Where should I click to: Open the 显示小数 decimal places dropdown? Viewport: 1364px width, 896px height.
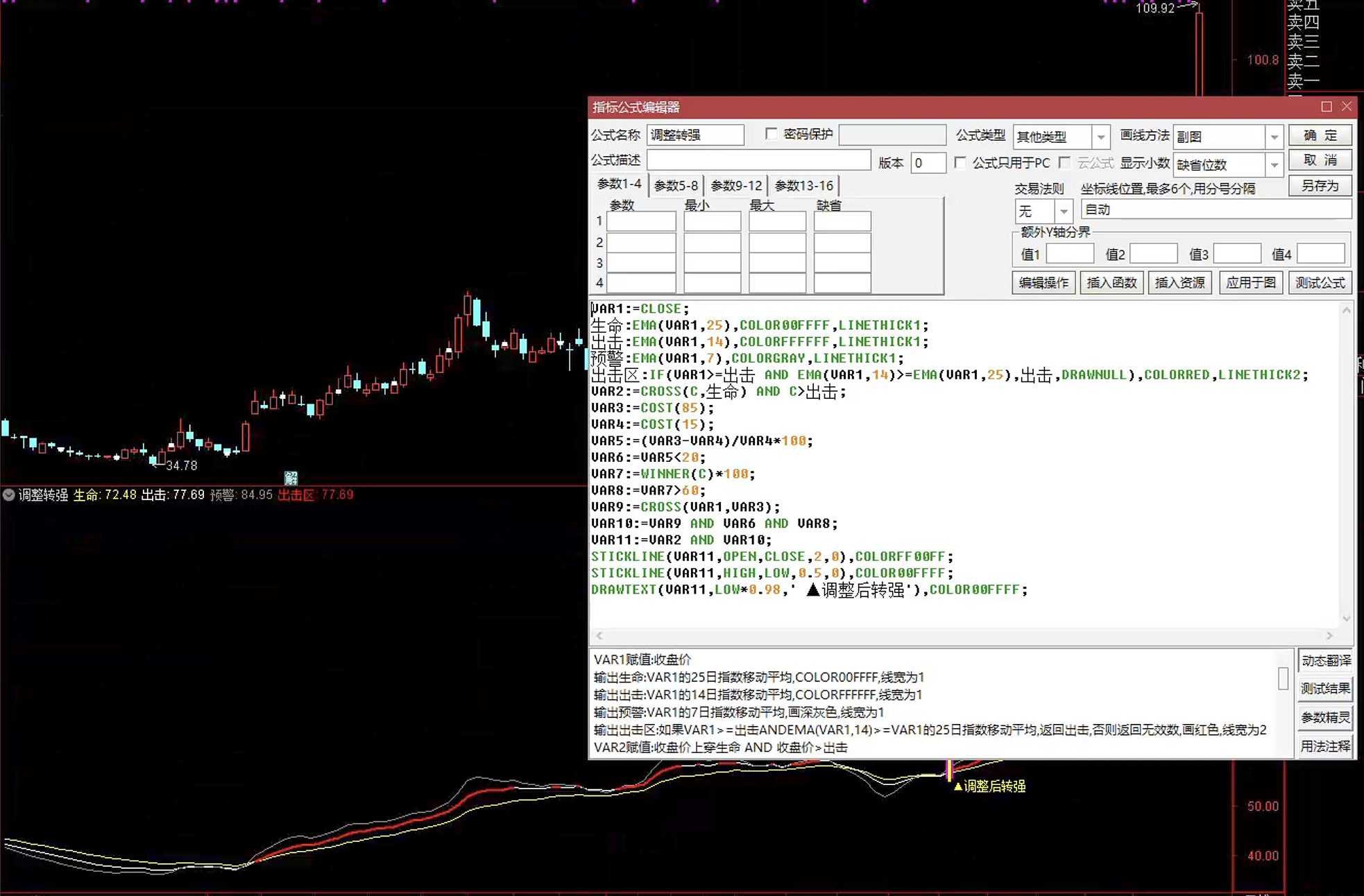coord(1274,164)
